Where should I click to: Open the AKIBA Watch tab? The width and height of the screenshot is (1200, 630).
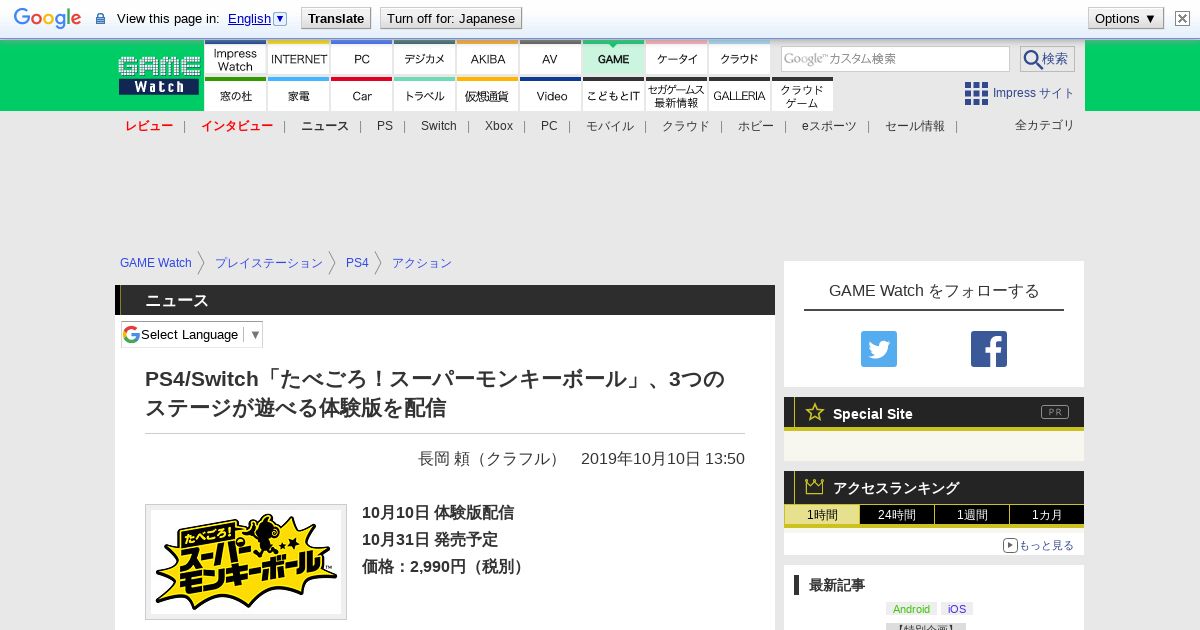(488, 59)
